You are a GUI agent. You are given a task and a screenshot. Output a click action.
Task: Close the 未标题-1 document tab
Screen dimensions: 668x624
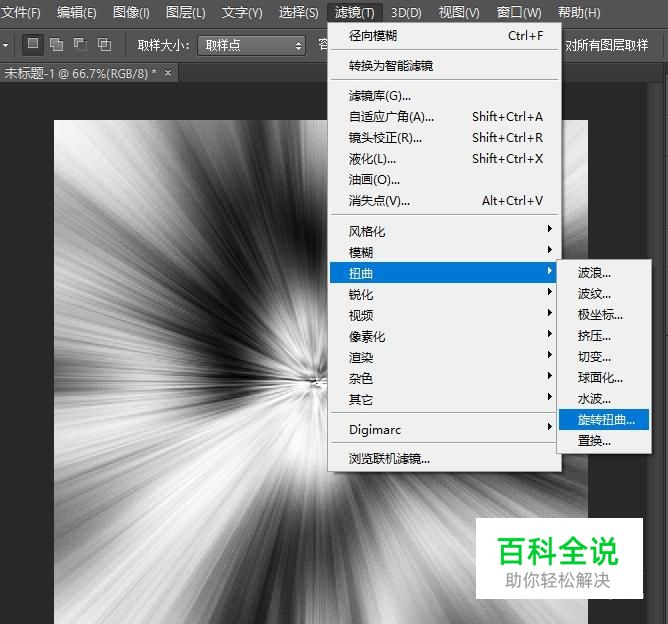point(168,73)
